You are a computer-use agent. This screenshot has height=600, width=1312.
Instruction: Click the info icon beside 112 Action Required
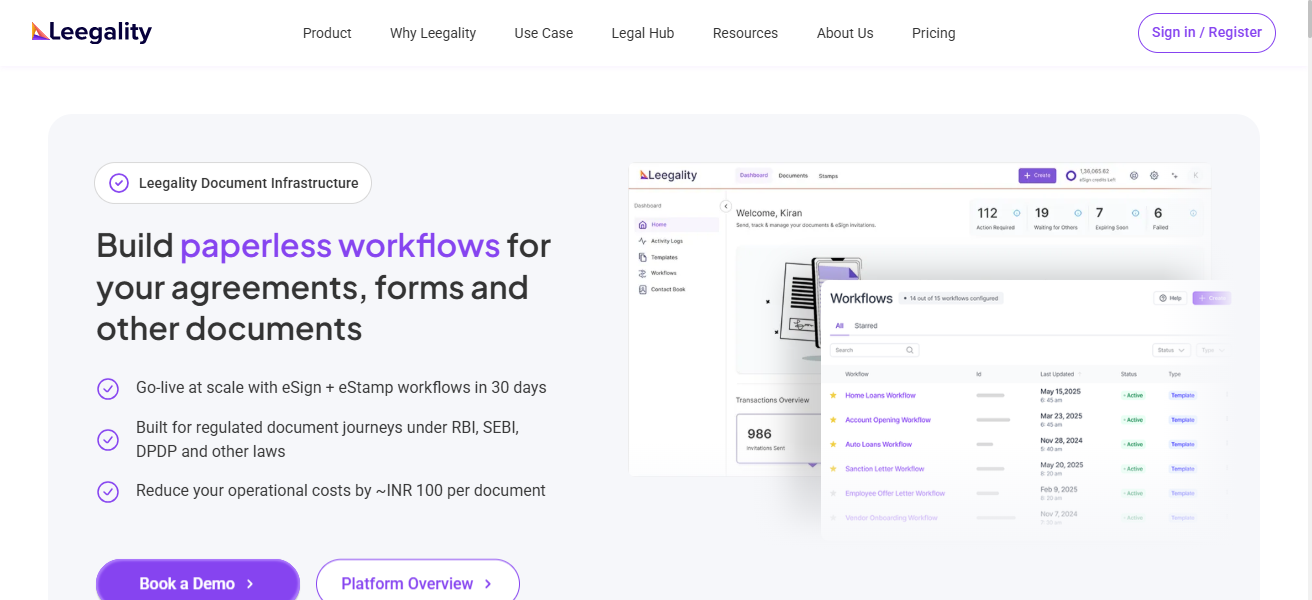(1017, 213)
